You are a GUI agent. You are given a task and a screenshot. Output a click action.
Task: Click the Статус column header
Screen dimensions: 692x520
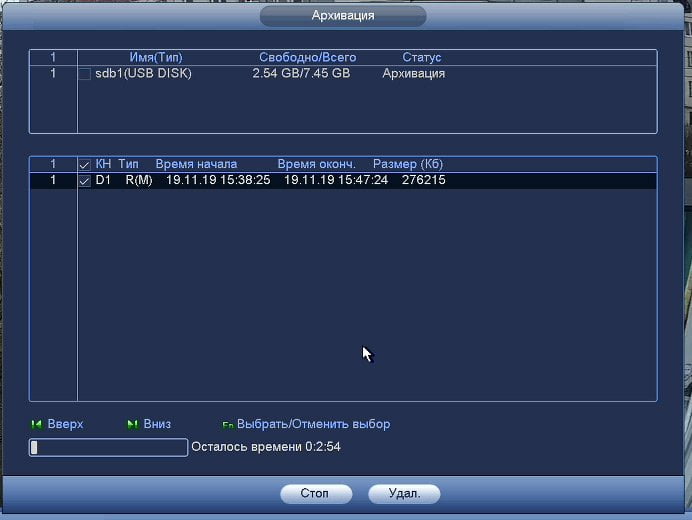(x=421, y=57)
